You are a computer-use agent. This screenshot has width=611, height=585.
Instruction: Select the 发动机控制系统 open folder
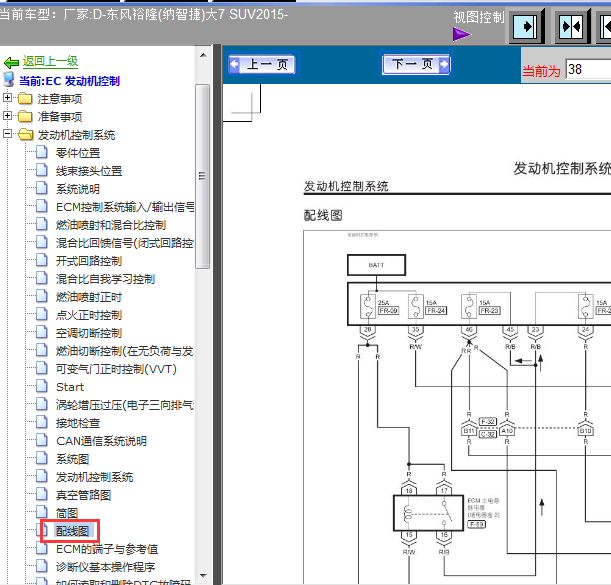[76, 135]
